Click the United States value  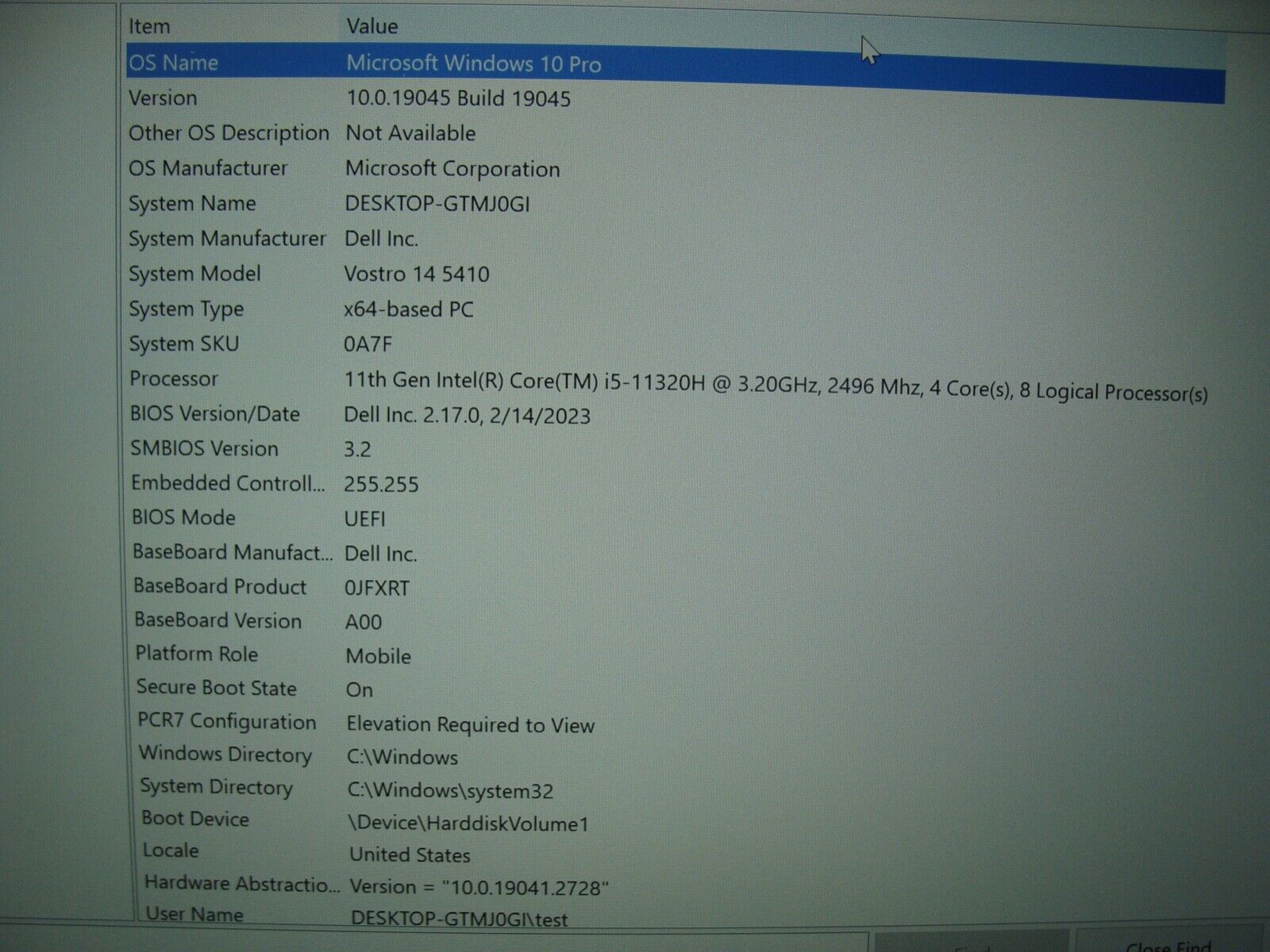point(410,854)
